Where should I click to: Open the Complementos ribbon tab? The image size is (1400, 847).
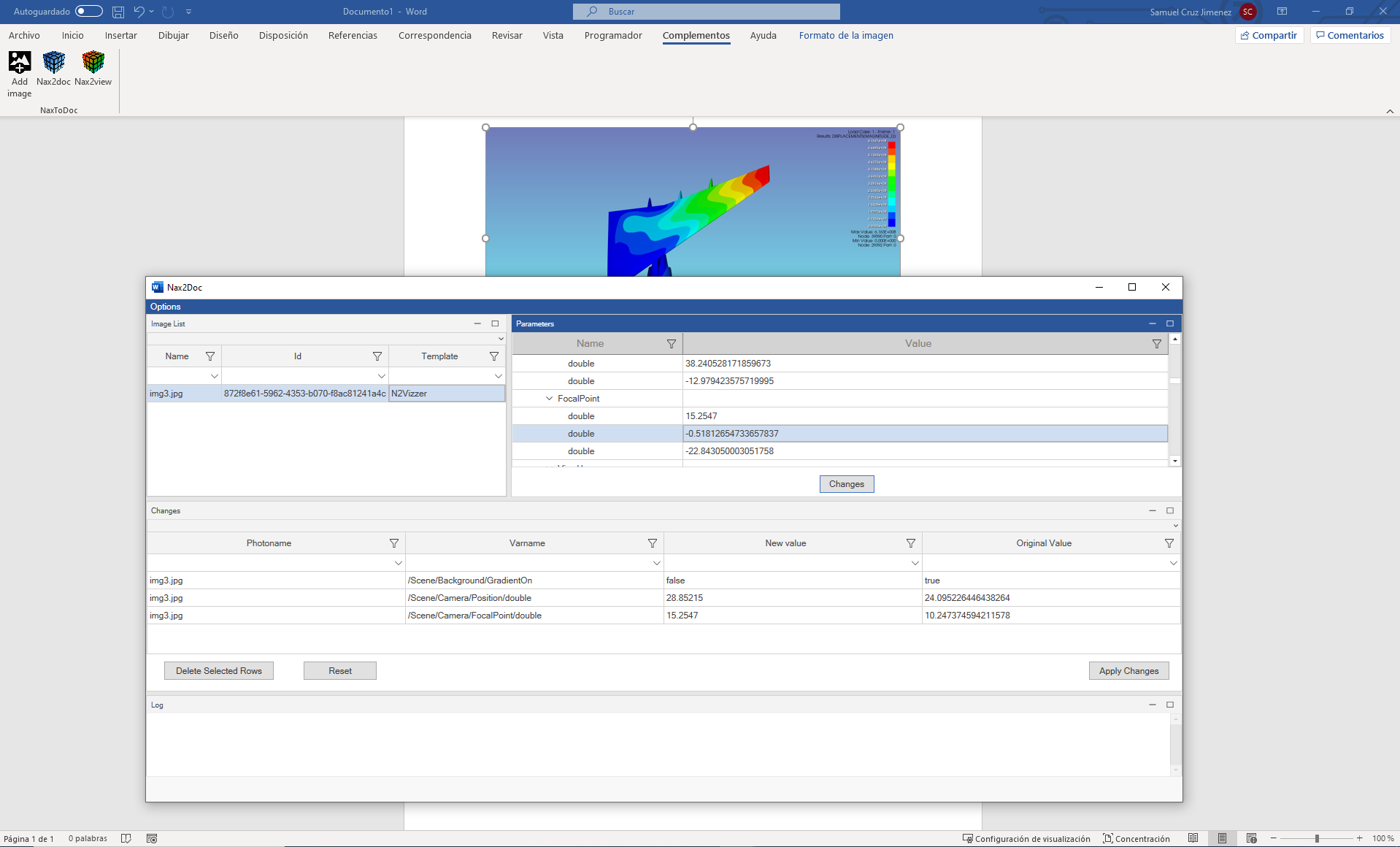(x=696, y=35)
